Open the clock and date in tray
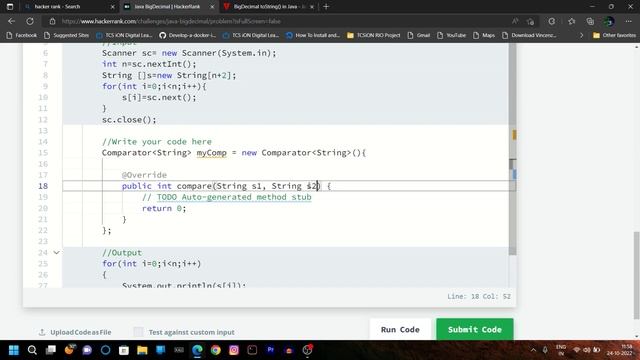The width and height of the screenshot is (640, 360). 620,350
